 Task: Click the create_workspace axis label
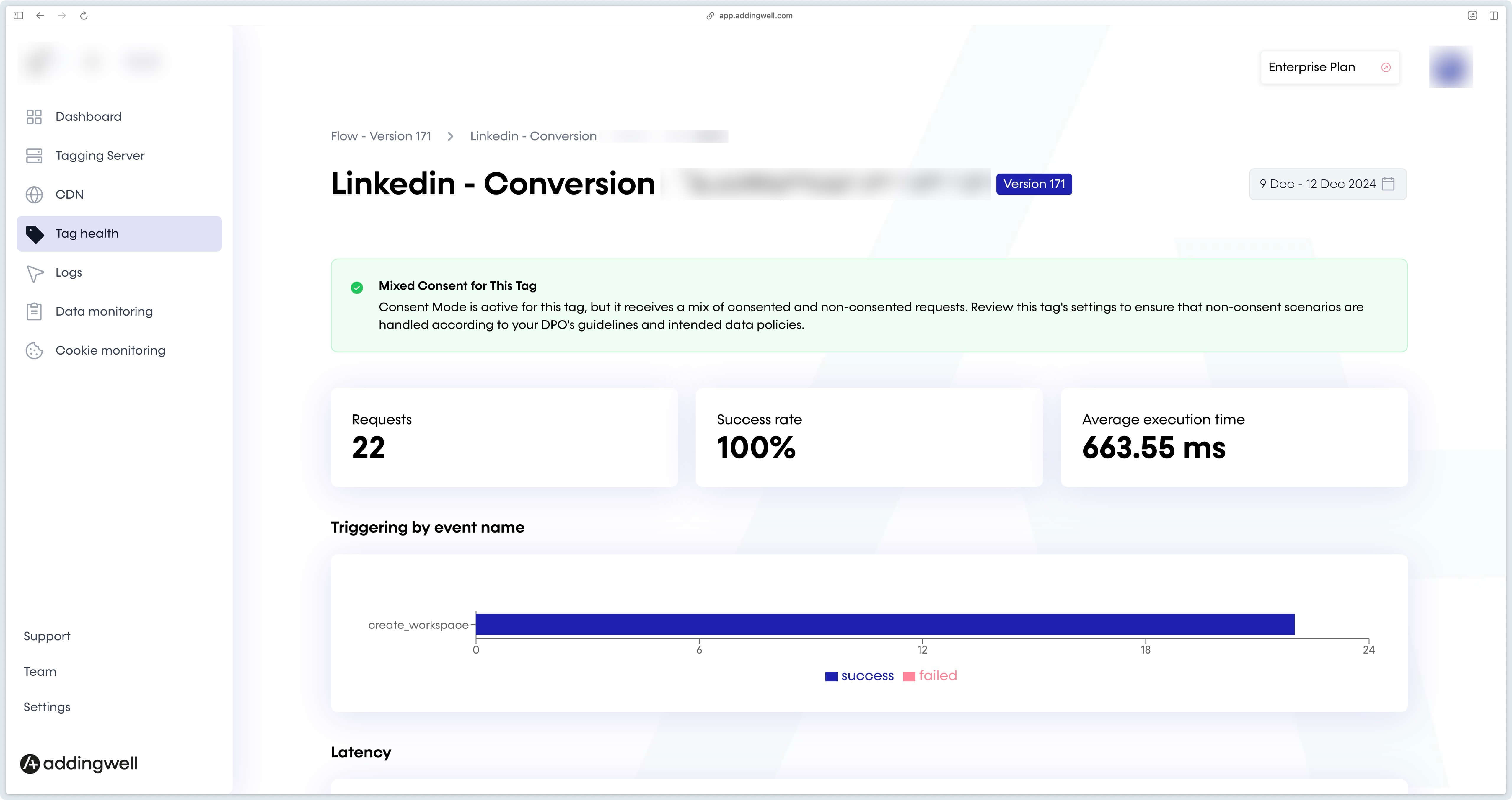point(418,625)
